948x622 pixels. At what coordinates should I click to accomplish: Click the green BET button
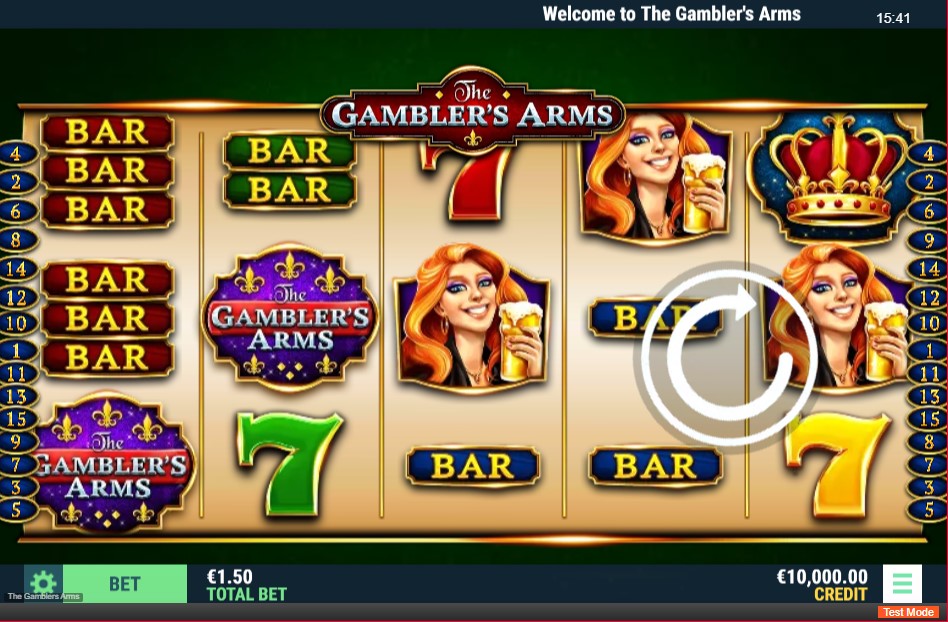(125, 584)
